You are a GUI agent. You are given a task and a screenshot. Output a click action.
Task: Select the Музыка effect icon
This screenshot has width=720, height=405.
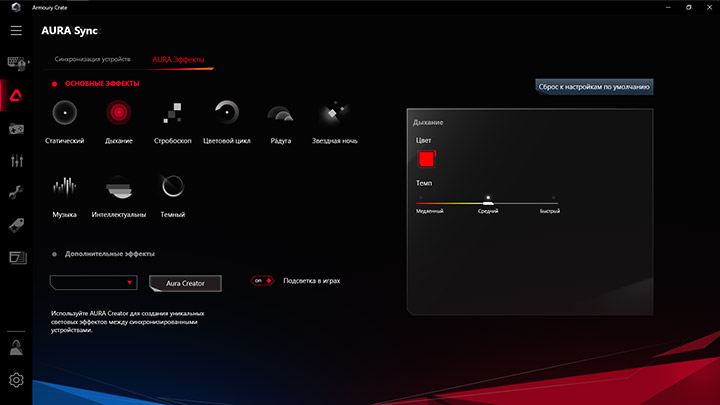(x=64, y=187)
